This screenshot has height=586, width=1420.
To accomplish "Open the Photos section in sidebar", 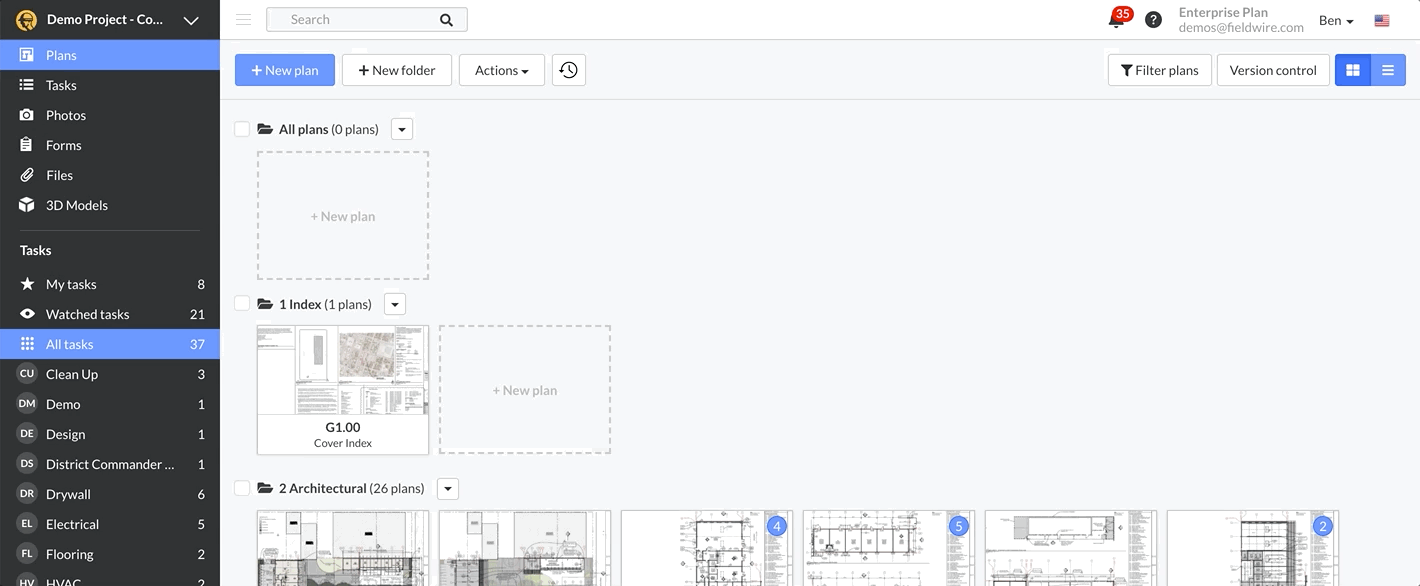I will point(65,114).
